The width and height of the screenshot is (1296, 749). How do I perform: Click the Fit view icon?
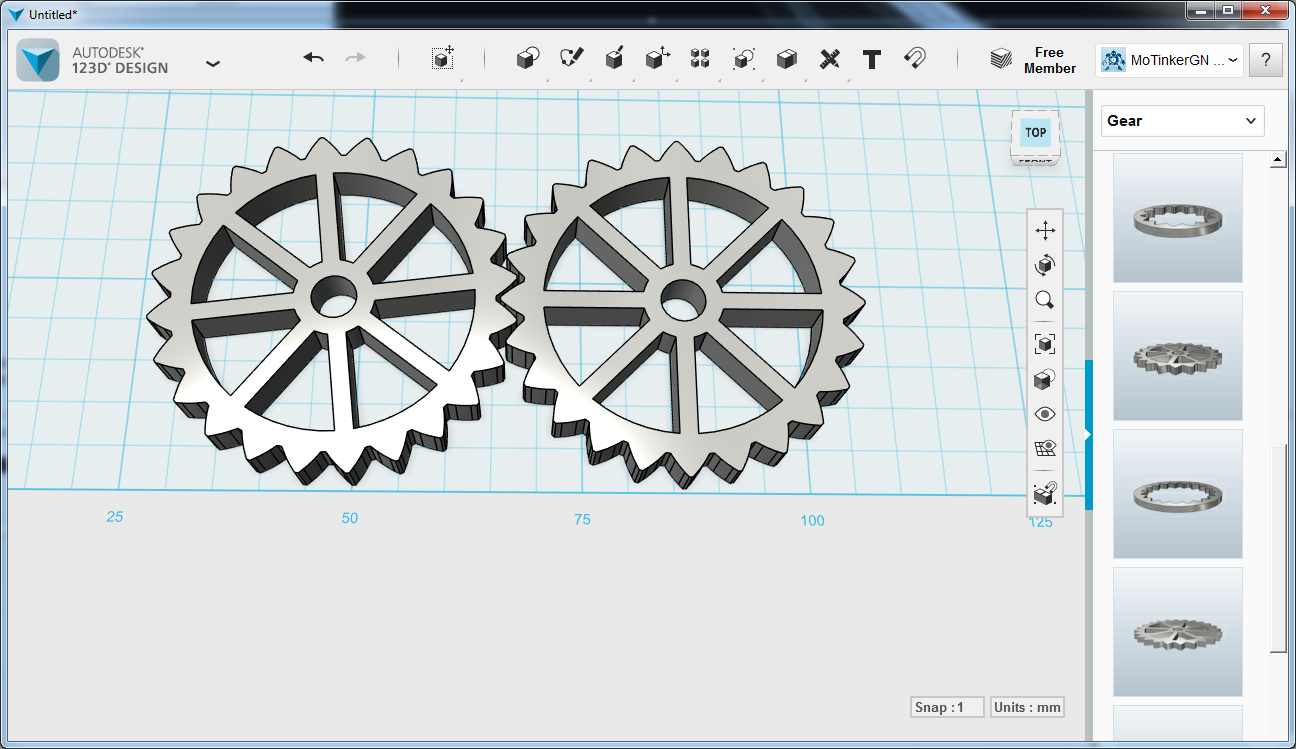pyautogui.click(x=1045, y=344)
